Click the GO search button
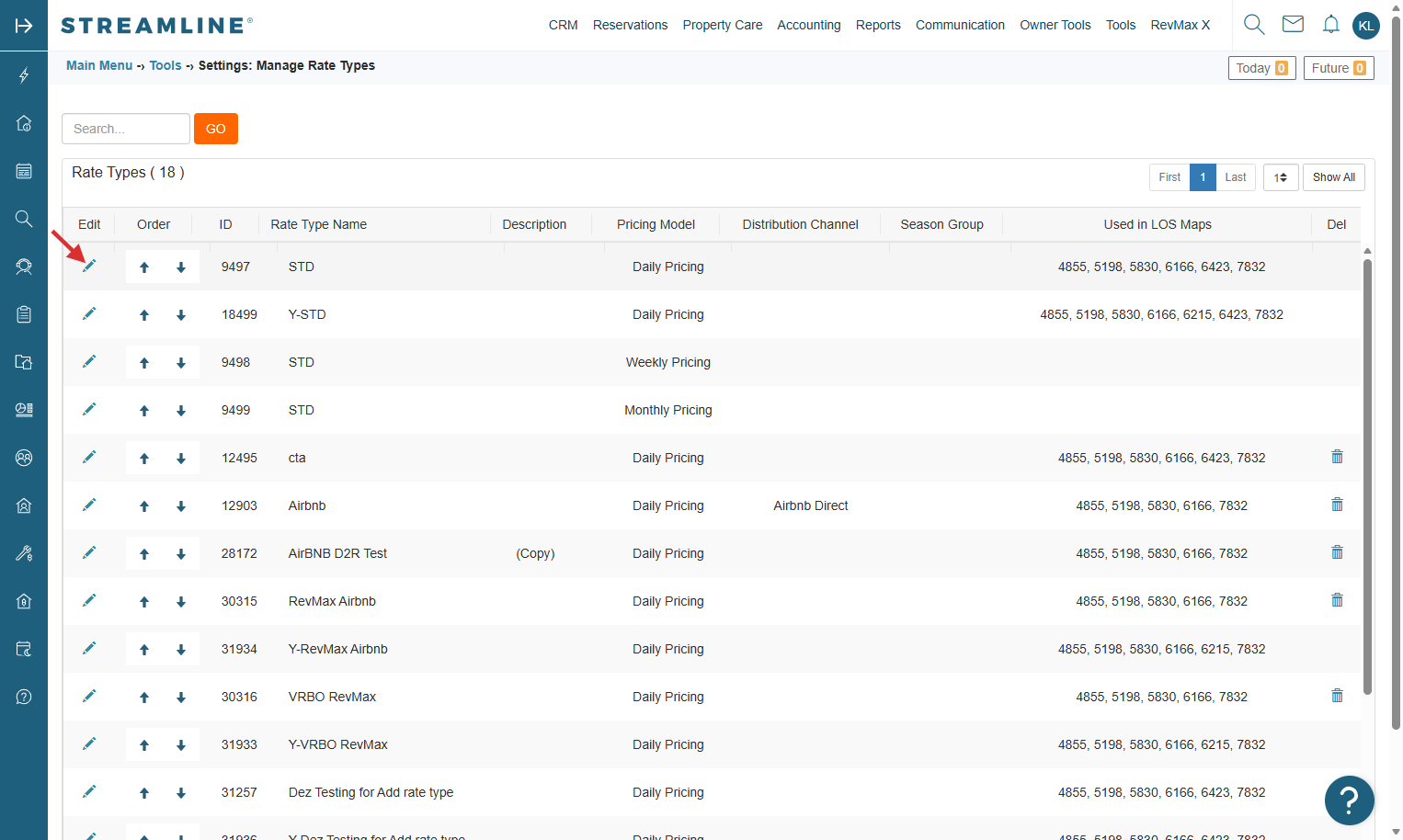 [x=216, y=129]
